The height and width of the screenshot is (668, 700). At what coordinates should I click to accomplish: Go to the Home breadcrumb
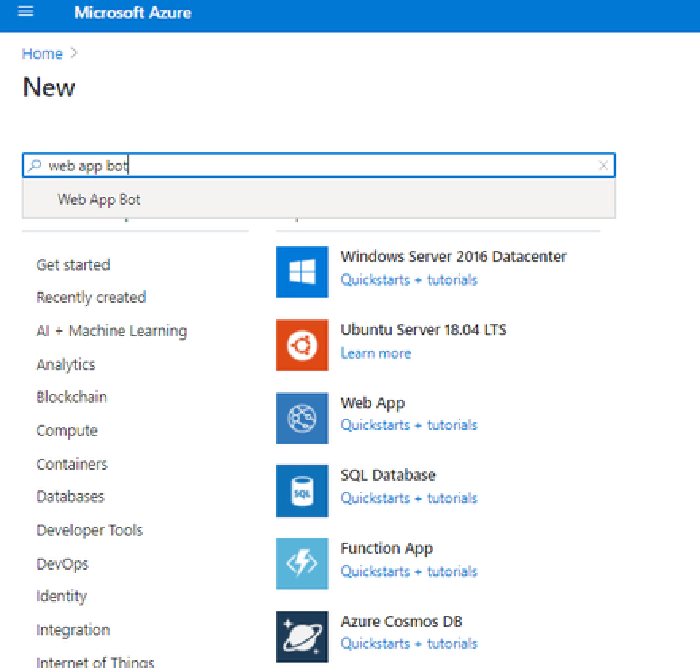pos(42,54)
